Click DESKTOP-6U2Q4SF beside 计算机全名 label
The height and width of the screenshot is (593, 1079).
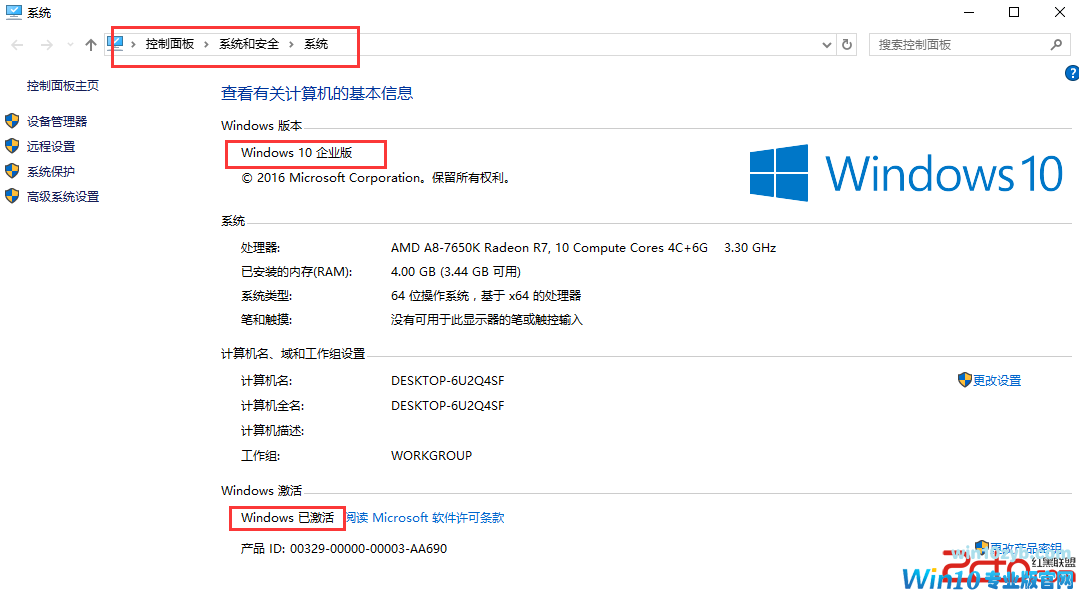coord(448,406)
